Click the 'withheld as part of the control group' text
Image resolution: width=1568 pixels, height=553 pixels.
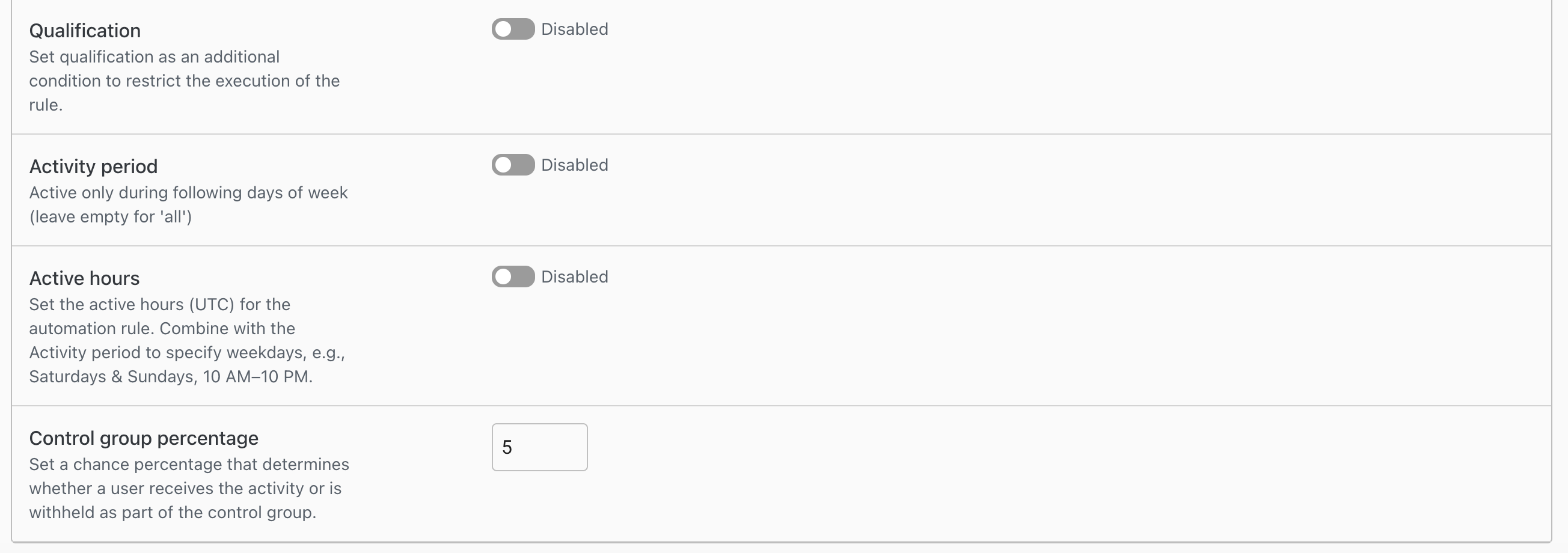coord(173,512)
